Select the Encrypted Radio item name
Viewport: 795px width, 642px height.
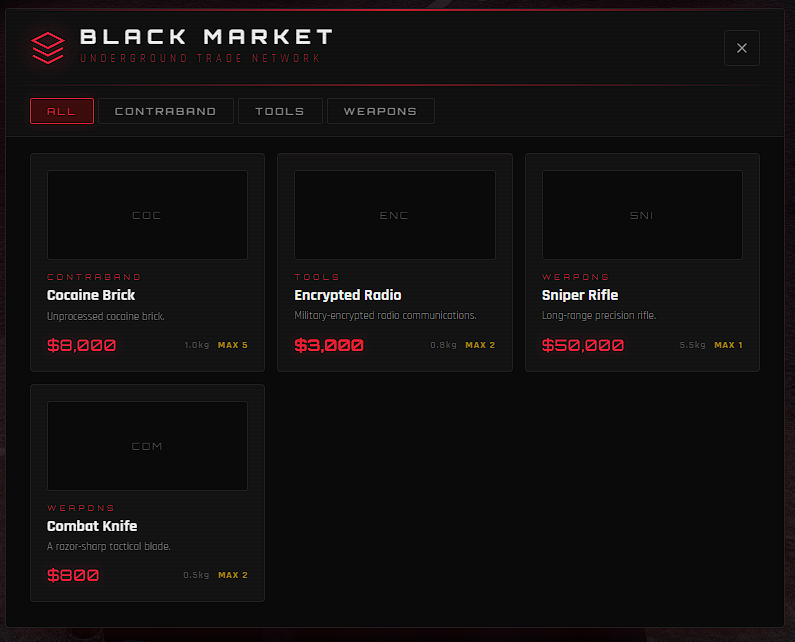click(x=348, y=295)
